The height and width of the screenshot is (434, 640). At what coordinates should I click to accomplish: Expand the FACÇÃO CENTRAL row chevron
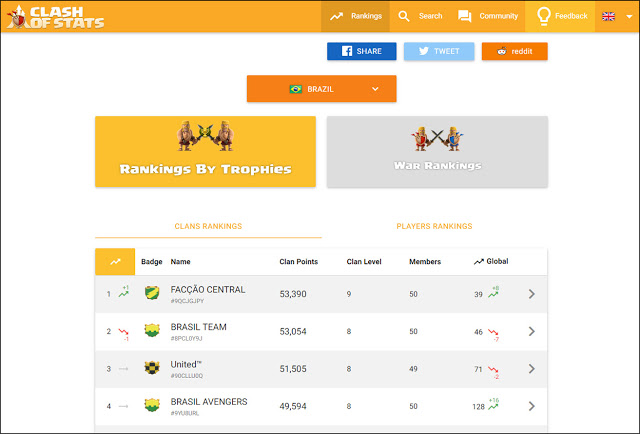[x=531, y=294]
